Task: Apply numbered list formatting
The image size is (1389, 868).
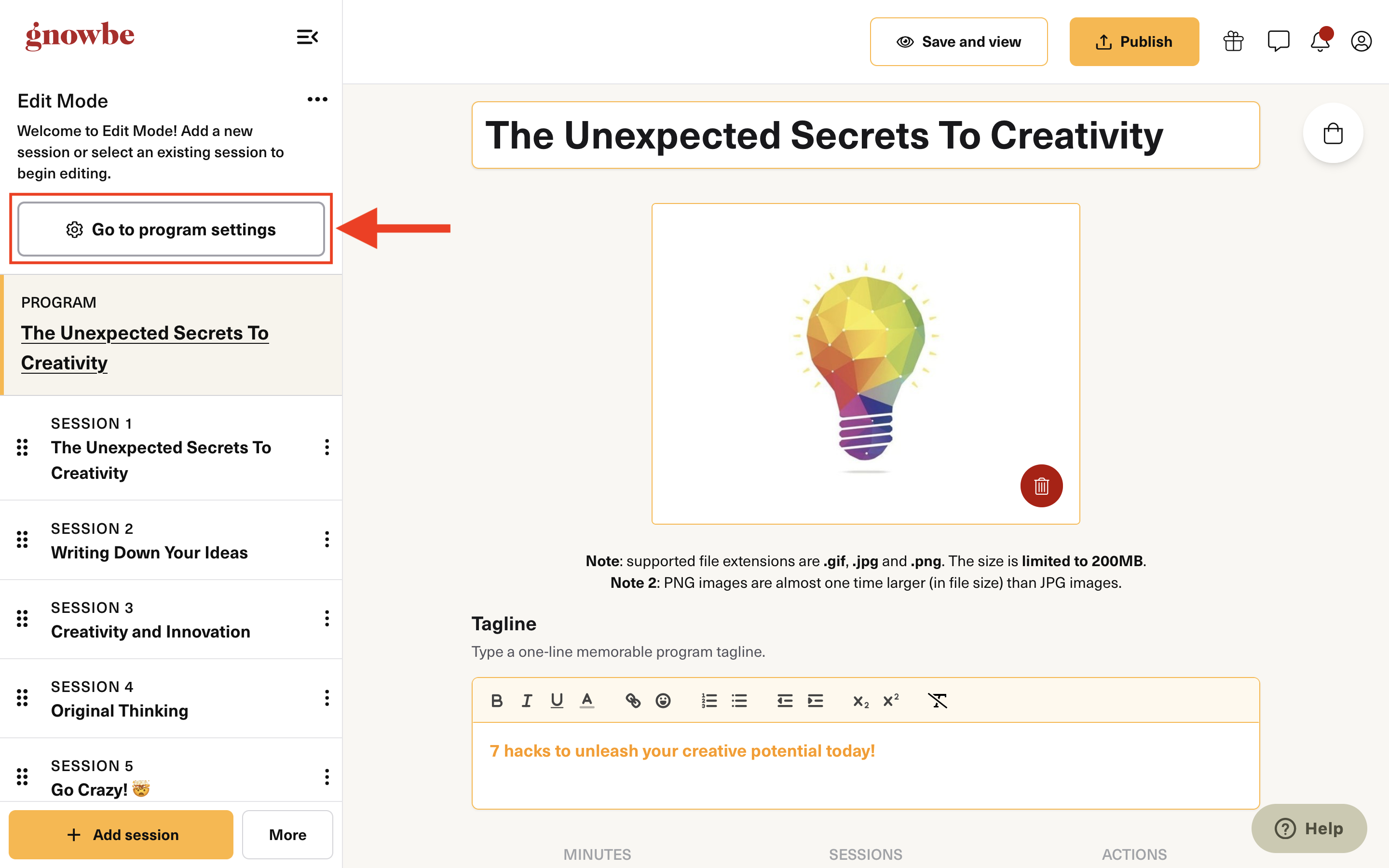Action: pyautogui.click(x=709, y=701)
